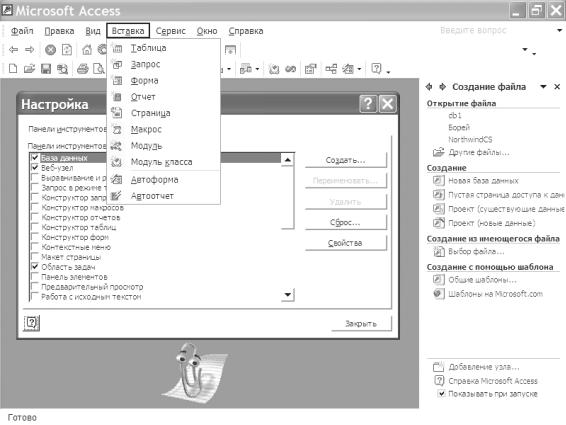Open the toolbar options arrow after Help icon
Viewport: 566px width, 425px height.
pyautogui.click(x=388, y=72)
